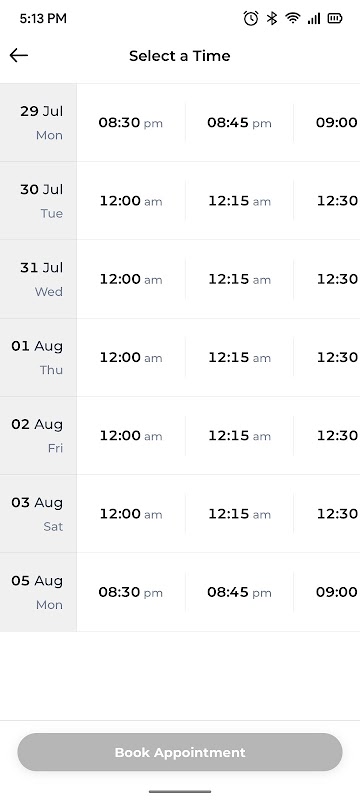Tap the 30 Jul Tue date cell
Viewport: 360px width, 800px height.
(38, 201)
